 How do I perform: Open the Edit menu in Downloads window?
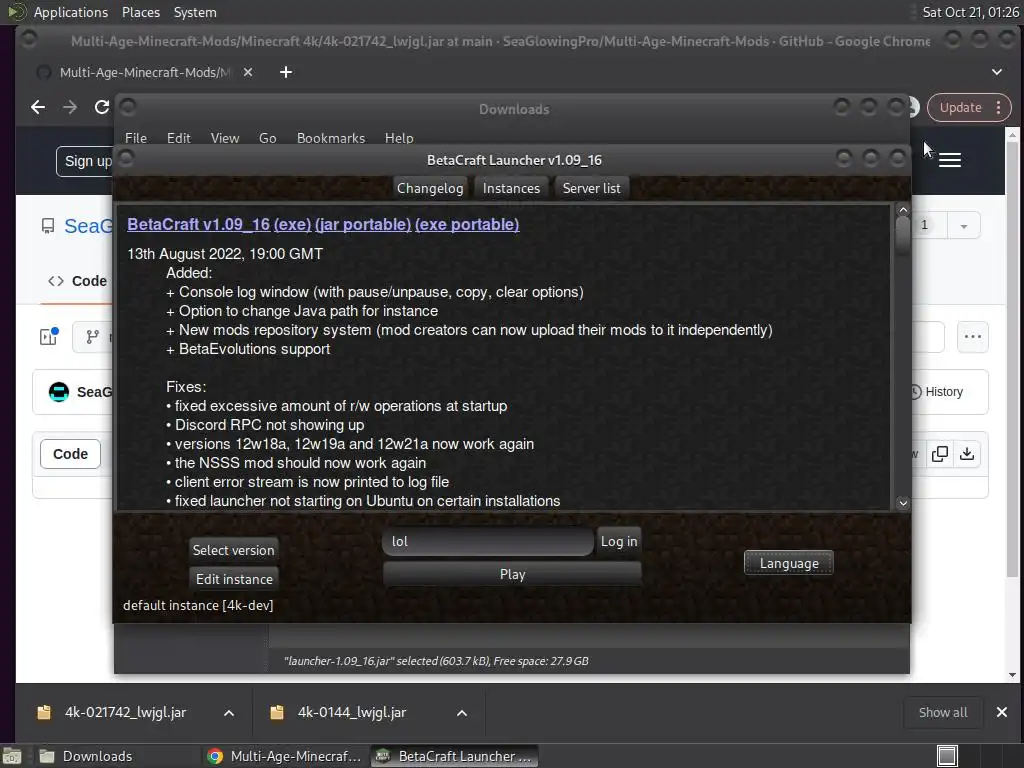pos(178,138)
